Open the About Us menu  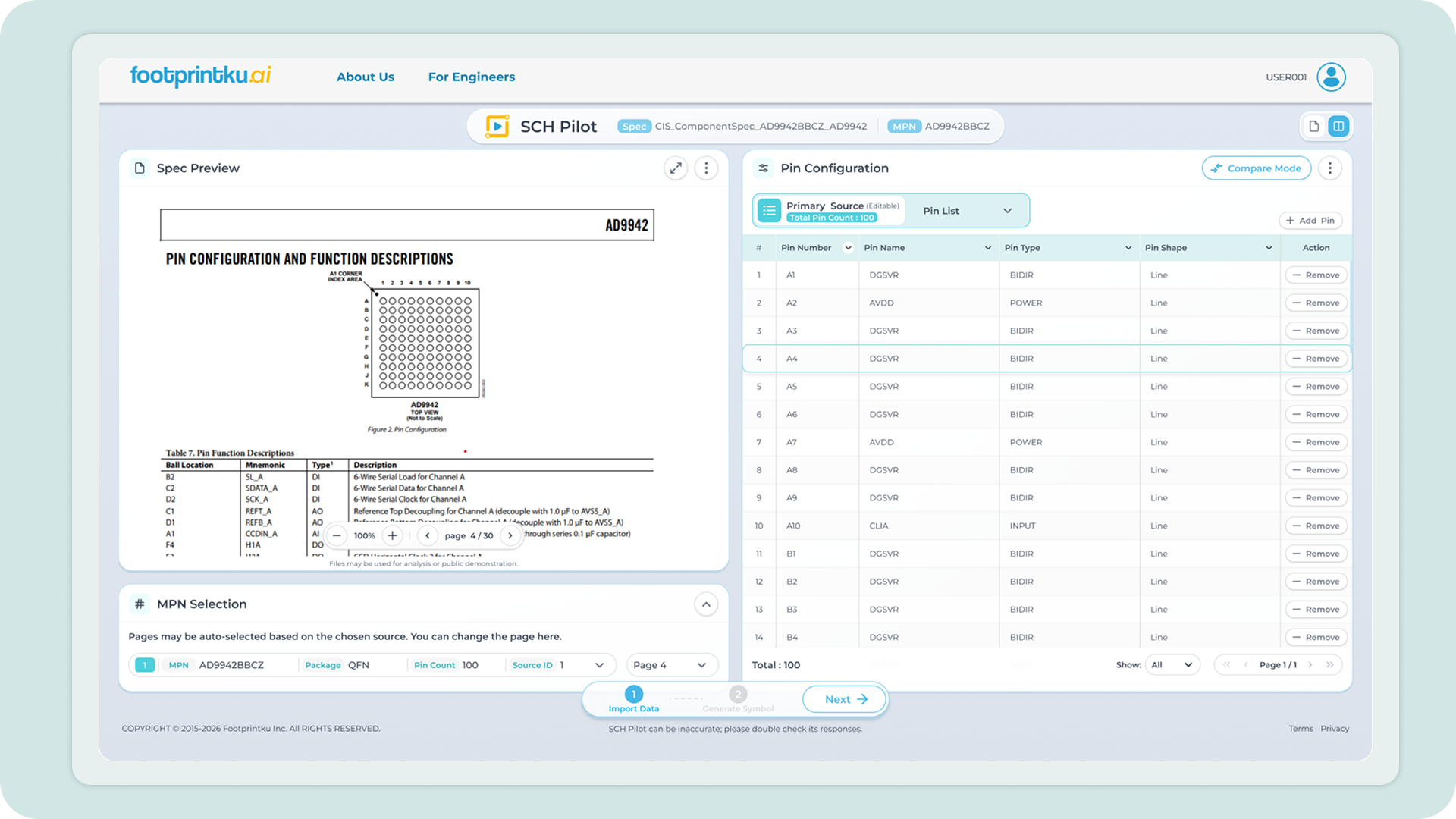point(366,77)
